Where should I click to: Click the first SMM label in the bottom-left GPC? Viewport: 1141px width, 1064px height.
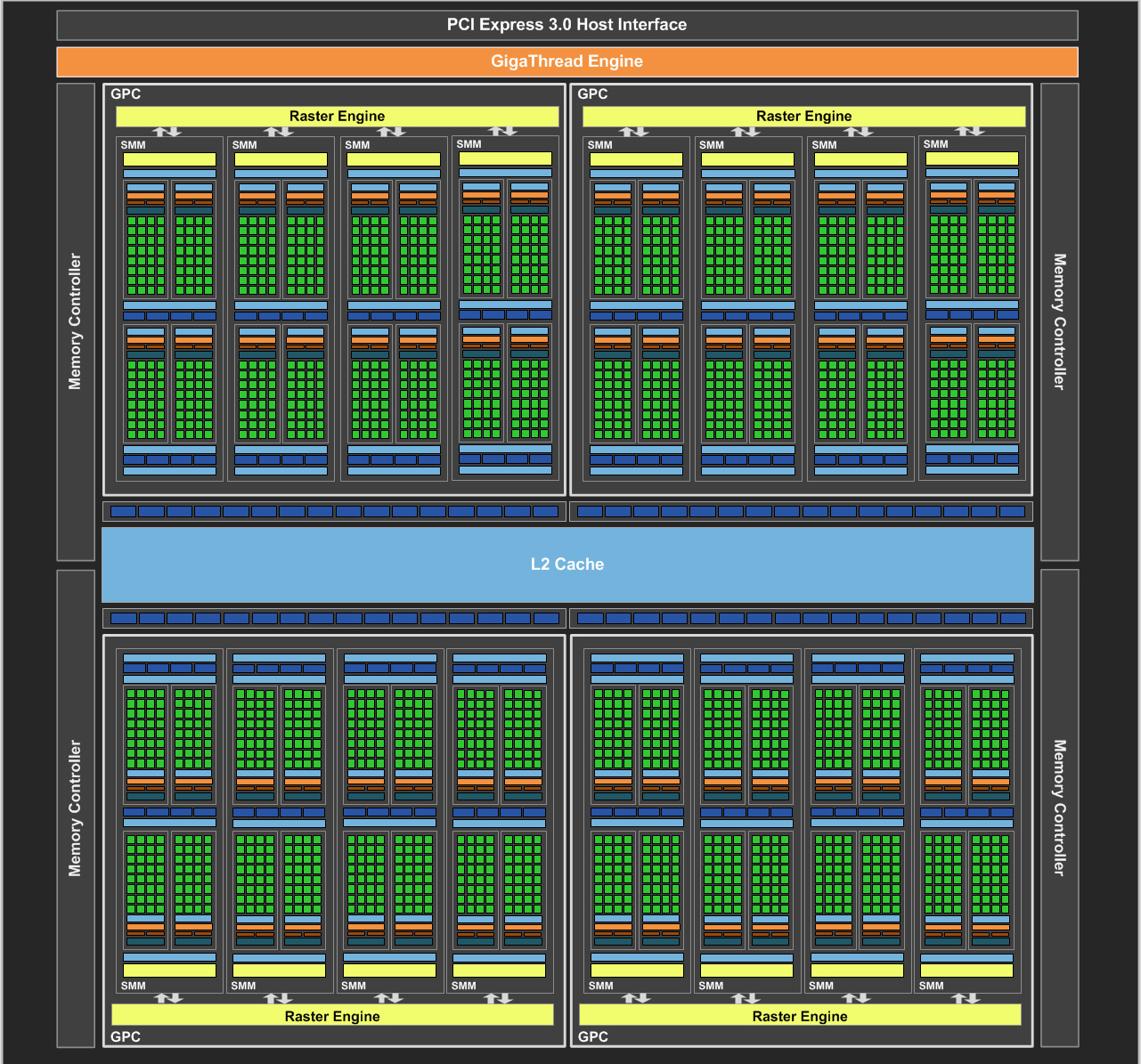[x=133, y=986]
